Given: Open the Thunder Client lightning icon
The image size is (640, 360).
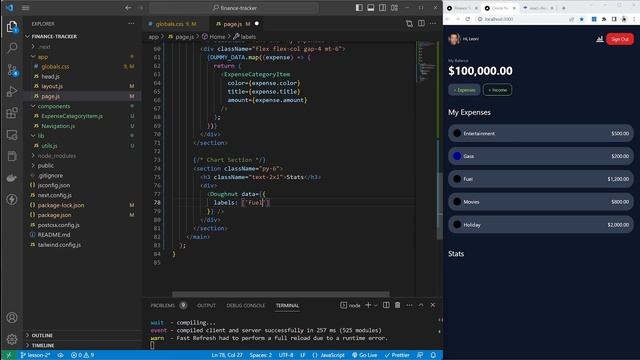Looking at the screenshot, I should pyautogui.click(x=12, y=200).
